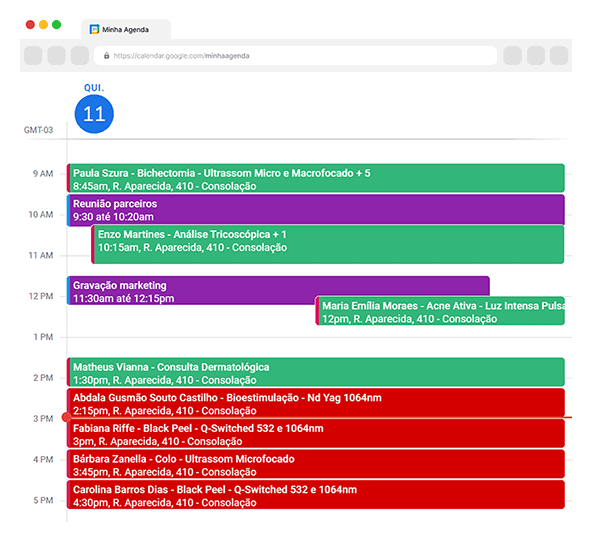Screen dimensions: 606x540
Task: Open the Reunião parceiros event
Action: pos(316,210)
